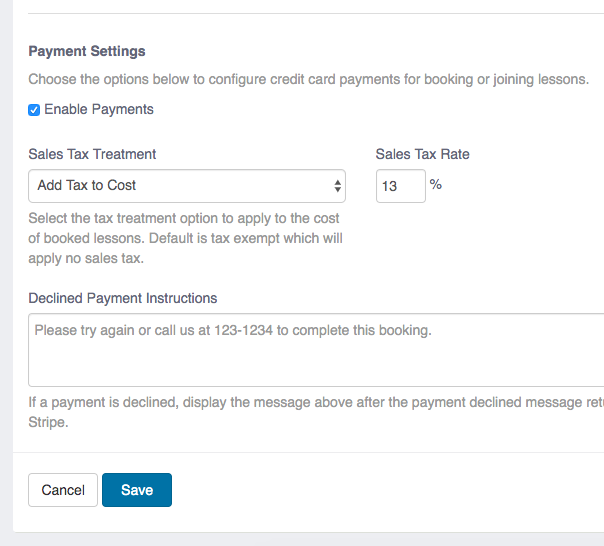Click the up-down arrows on the tax treatment select
This screenshot has width=604, height=546.
pos(337,186)
